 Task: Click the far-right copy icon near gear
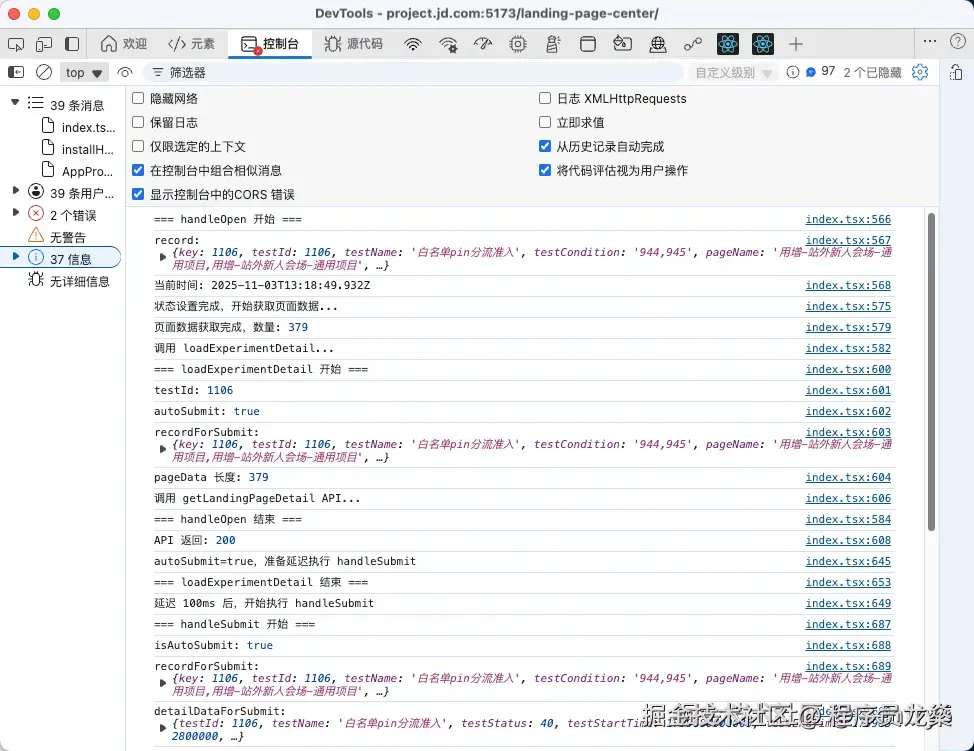tap(956, 72)
